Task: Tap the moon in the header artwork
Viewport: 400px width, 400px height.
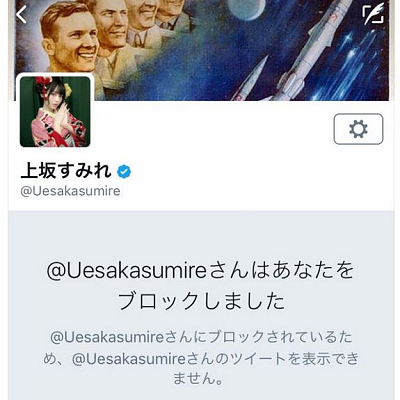Action: tap(248, 8)
